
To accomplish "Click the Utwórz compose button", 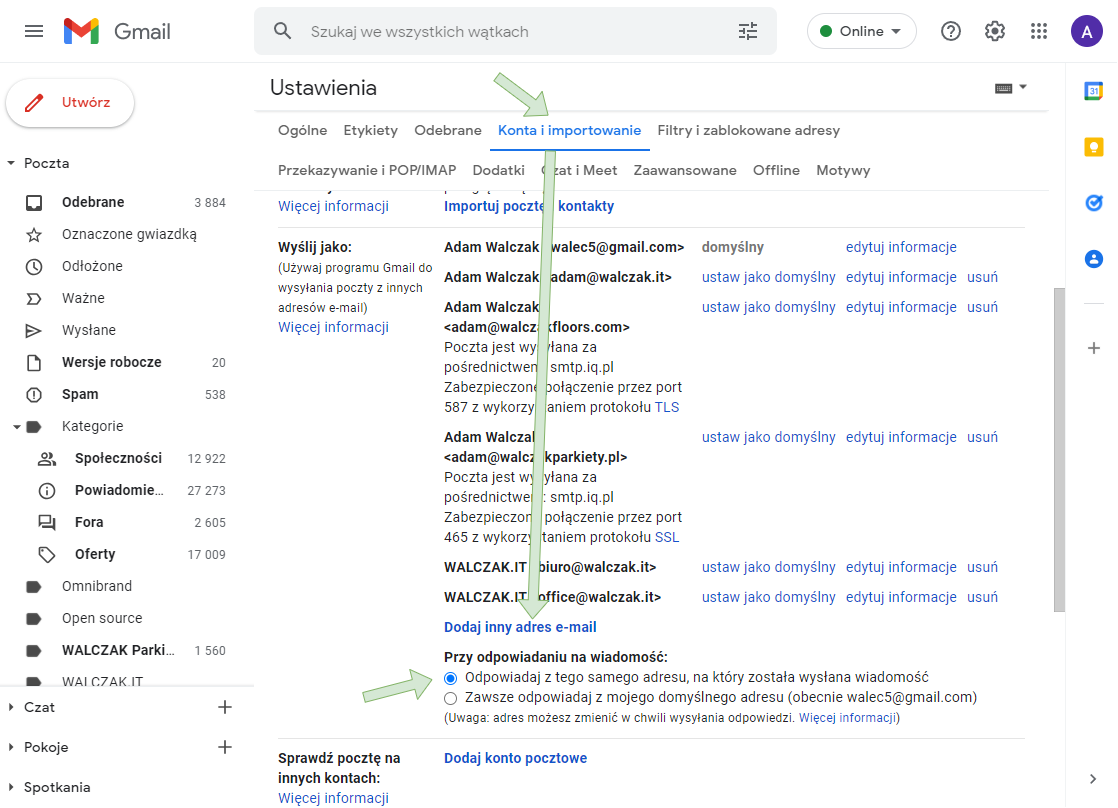I will pos(70,103).
